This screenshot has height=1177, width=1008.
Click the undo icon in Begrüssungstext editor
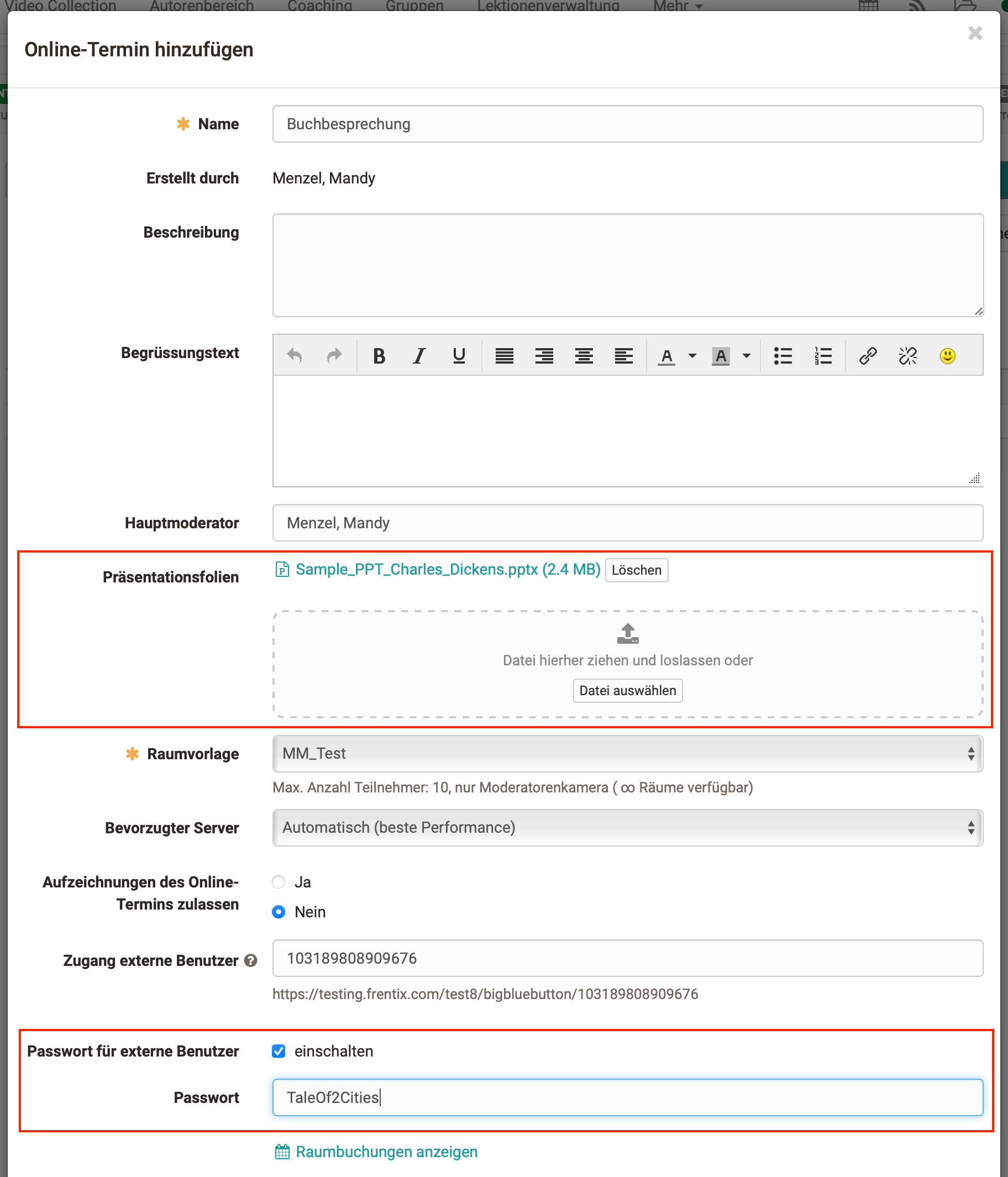click(x=295, y=356)
